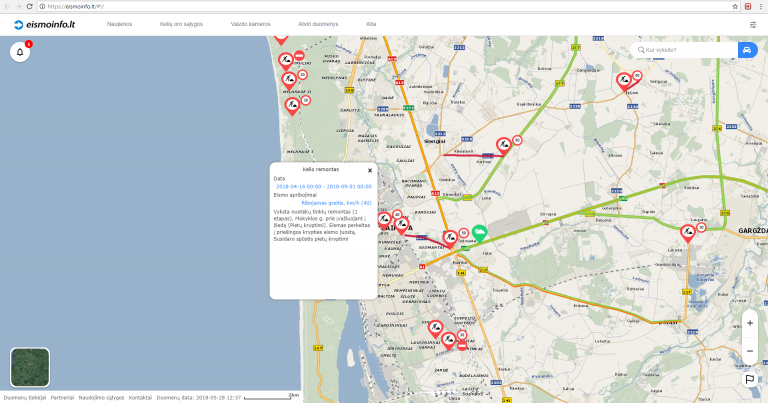Switch to satellite imagery thumbnail
768x403 pixels.
pyautogui.click(x=29, y=366)
